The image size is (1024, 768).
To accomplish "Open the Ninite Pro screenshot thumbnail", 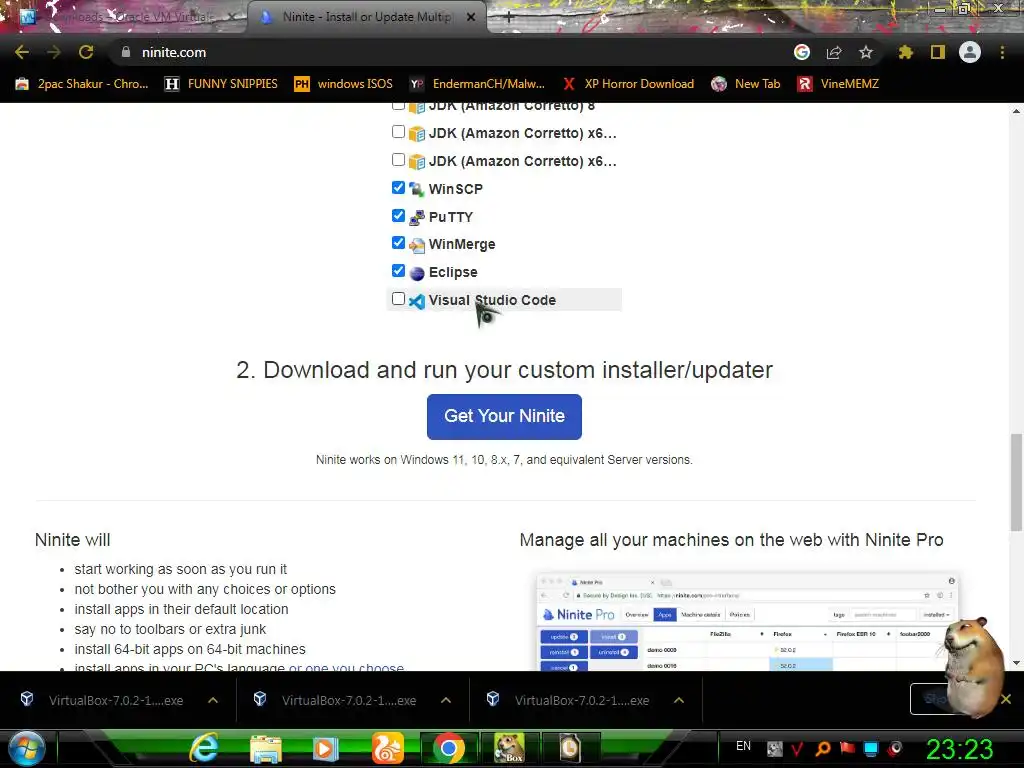I will pos(747,622).
